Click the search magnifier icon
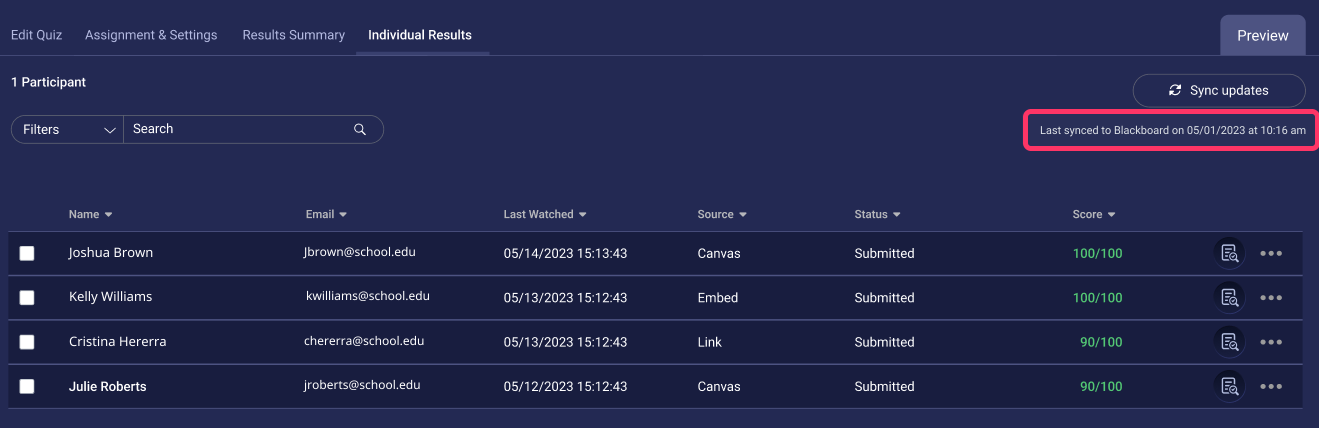 pos(360,129)
